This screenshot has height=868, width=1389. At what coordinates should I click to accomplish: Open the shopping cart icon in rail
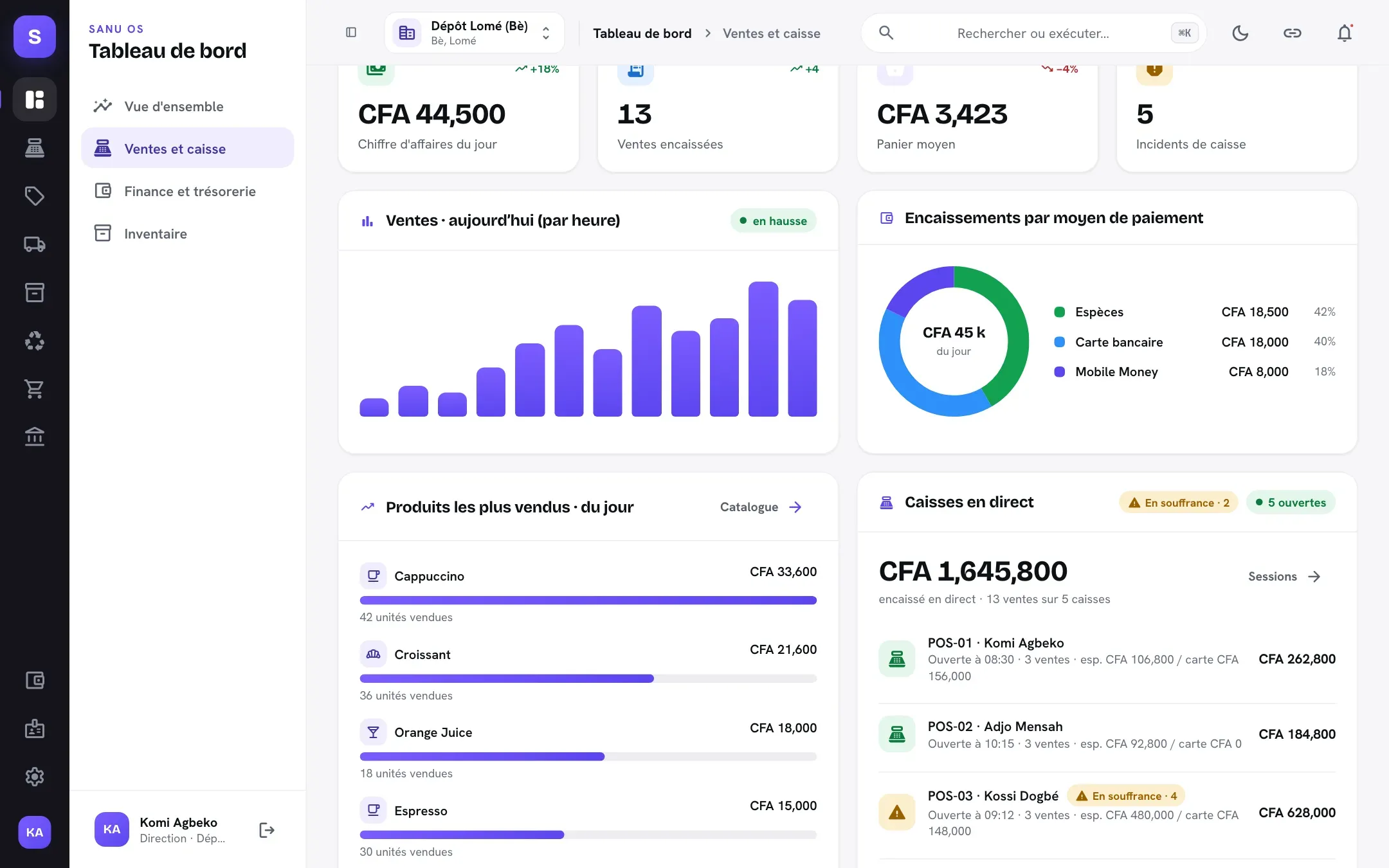(x=35, y=389)
